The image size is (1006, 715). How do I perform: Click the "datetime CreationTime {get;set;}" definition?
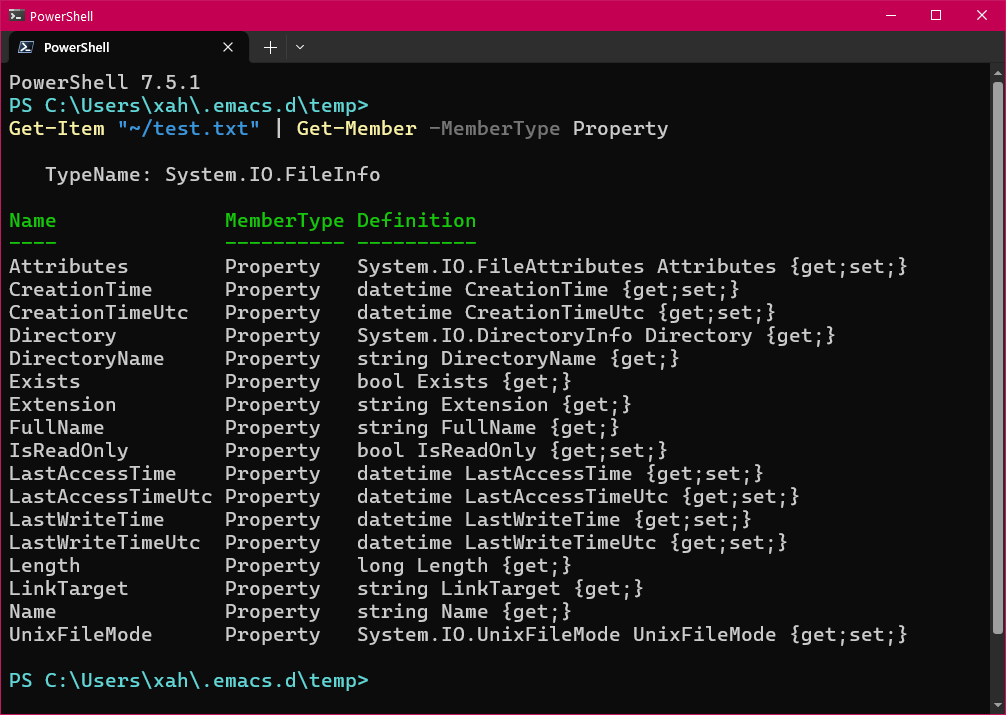click(x=549, y=289)
